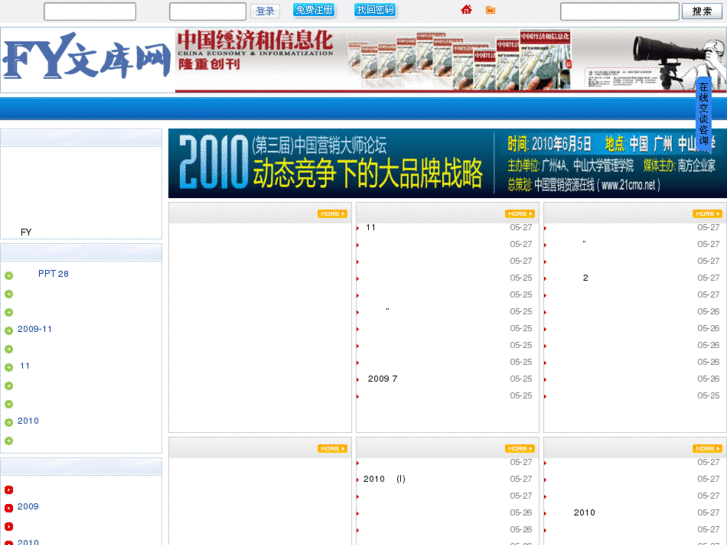Open the 中国经济和信息化 magazine banner ad
The width and height of the screenshot is (727, 545).
[x=451, y=59]
